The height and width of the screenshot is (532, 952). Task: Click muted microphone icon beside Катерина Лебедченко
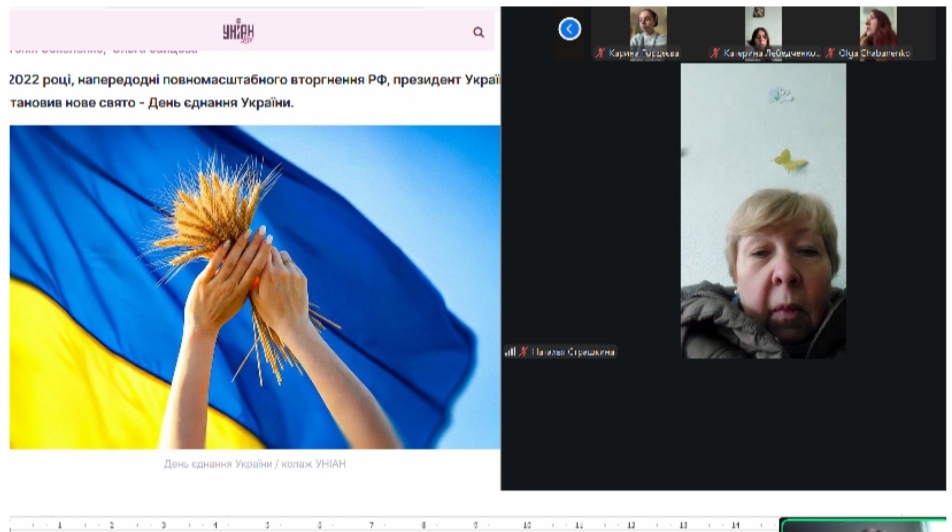(715, 53)
